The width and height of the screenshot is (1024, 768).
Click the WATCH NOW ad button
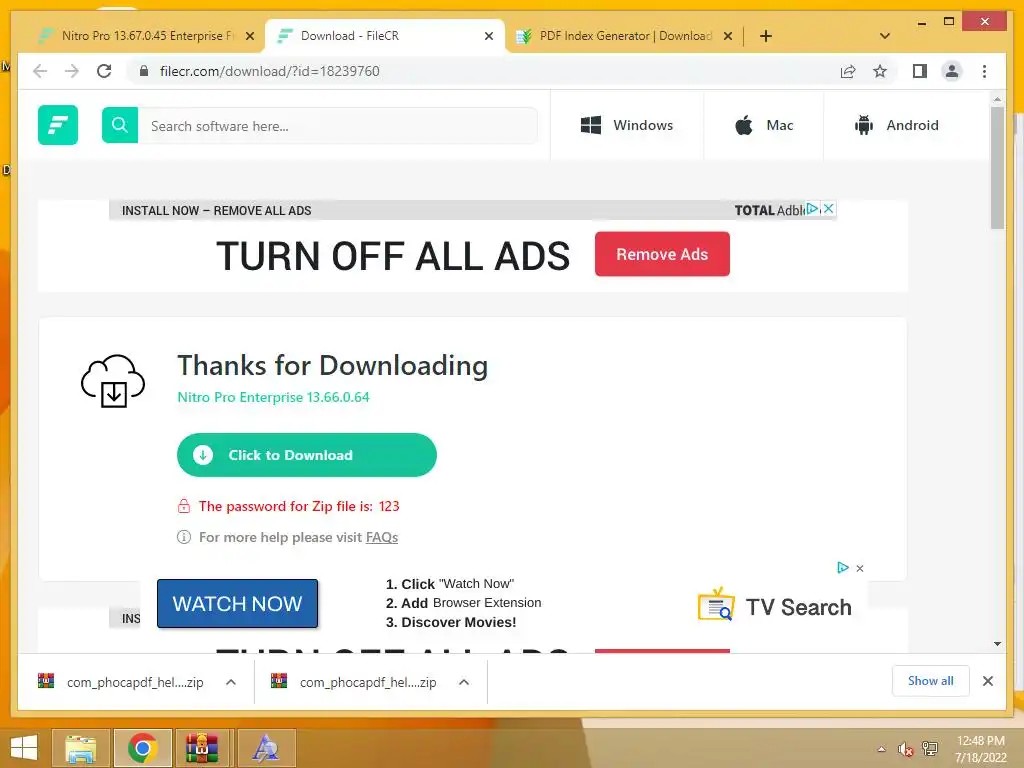[238, 603]
